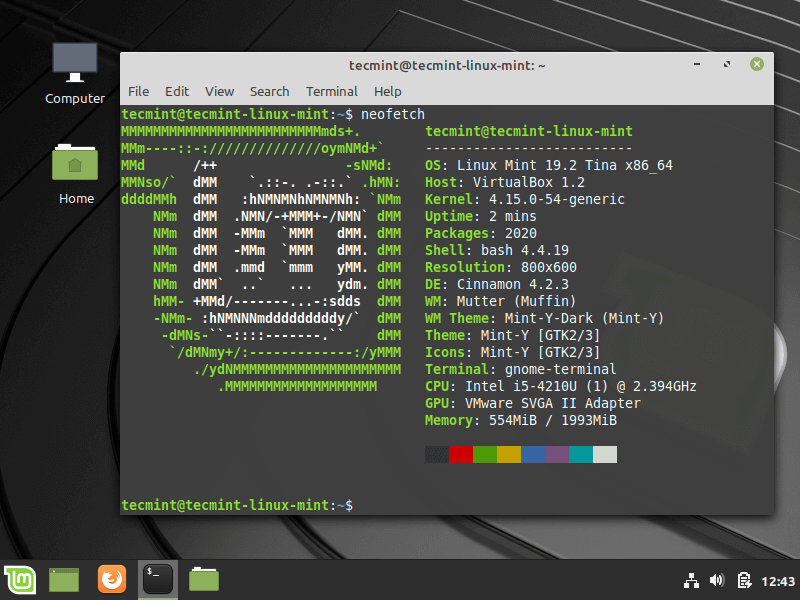Close the terminal window
This screenshot has height=600, width=800.
[x=757, y=64]
